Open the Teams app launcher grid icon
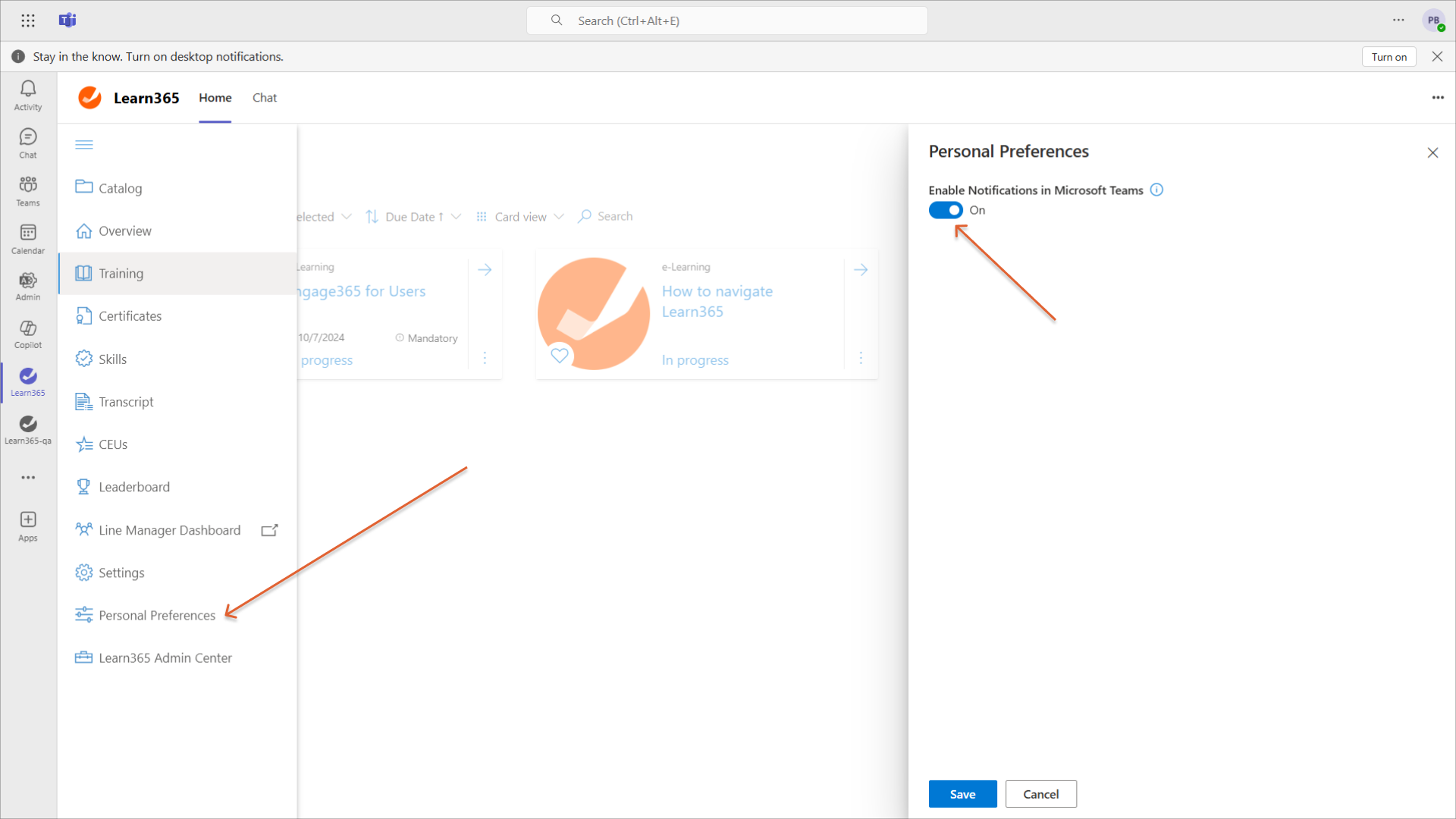The width and height of the screenshot is (1456, 819). 28,20
